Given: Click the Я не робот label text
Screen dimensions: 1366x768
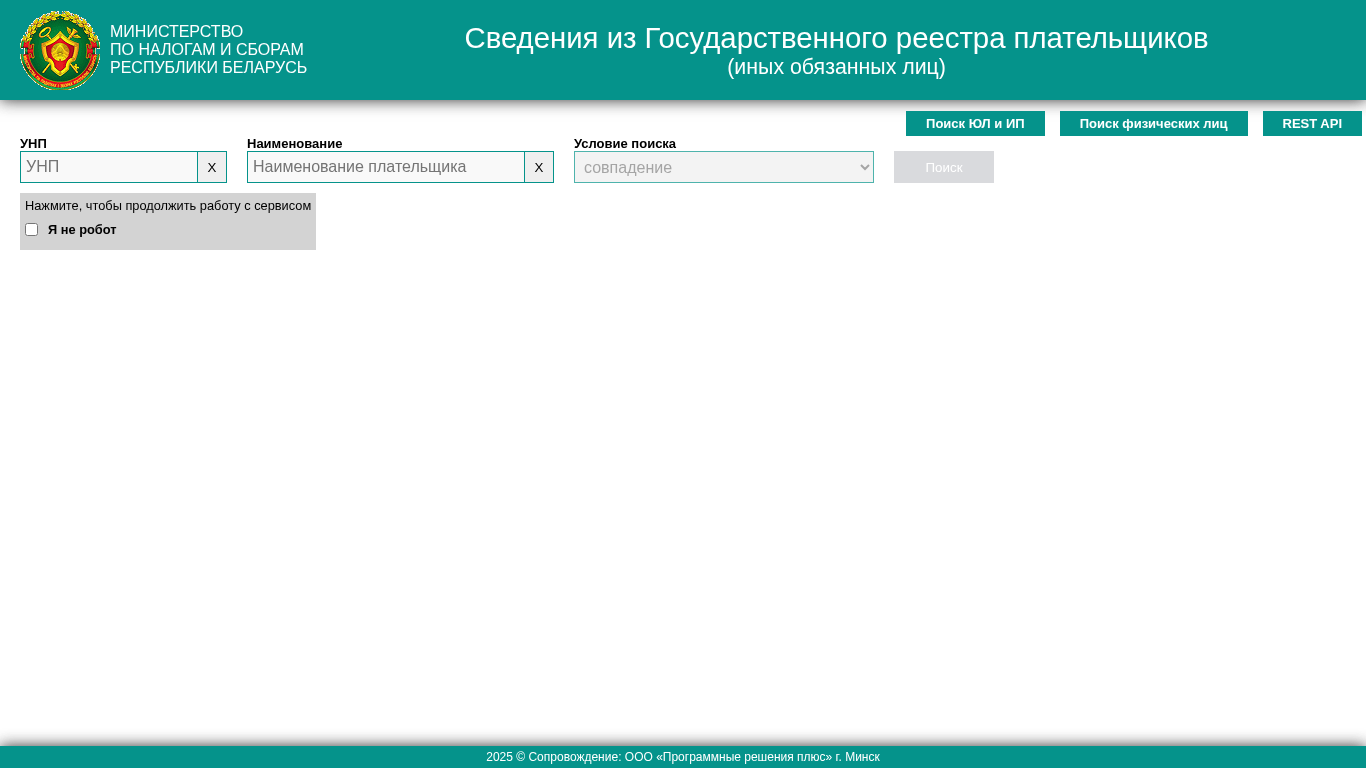Looking at the screenshot, I should pos(82,230).
